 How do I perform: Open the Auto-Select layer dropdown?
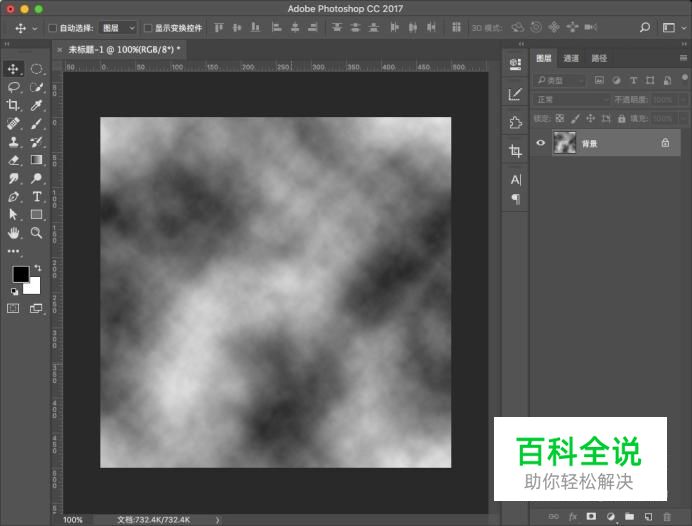pyautogui.click(x=118, y=28)
